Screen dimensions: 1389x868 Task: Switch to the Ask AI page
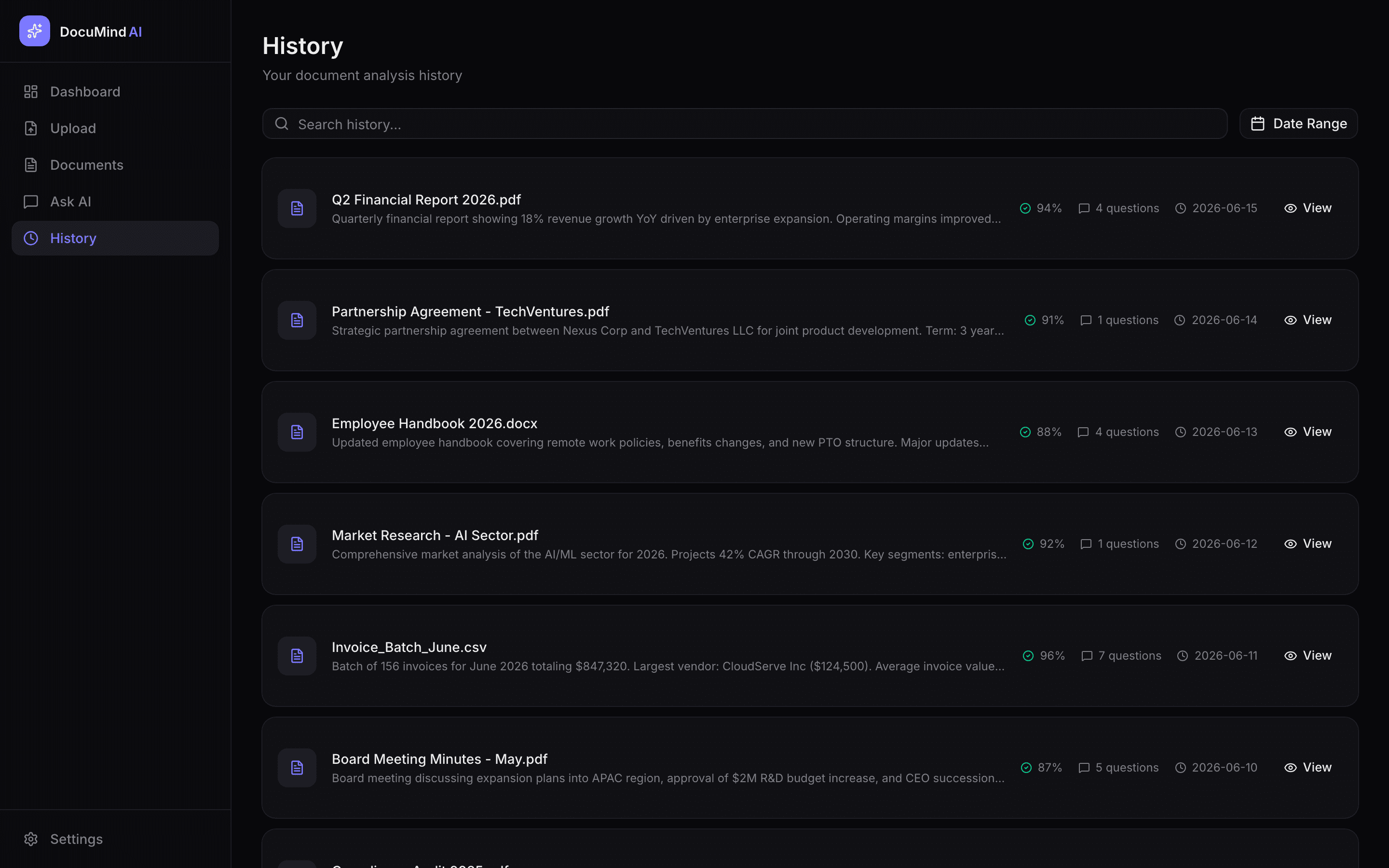coord(115,202)
